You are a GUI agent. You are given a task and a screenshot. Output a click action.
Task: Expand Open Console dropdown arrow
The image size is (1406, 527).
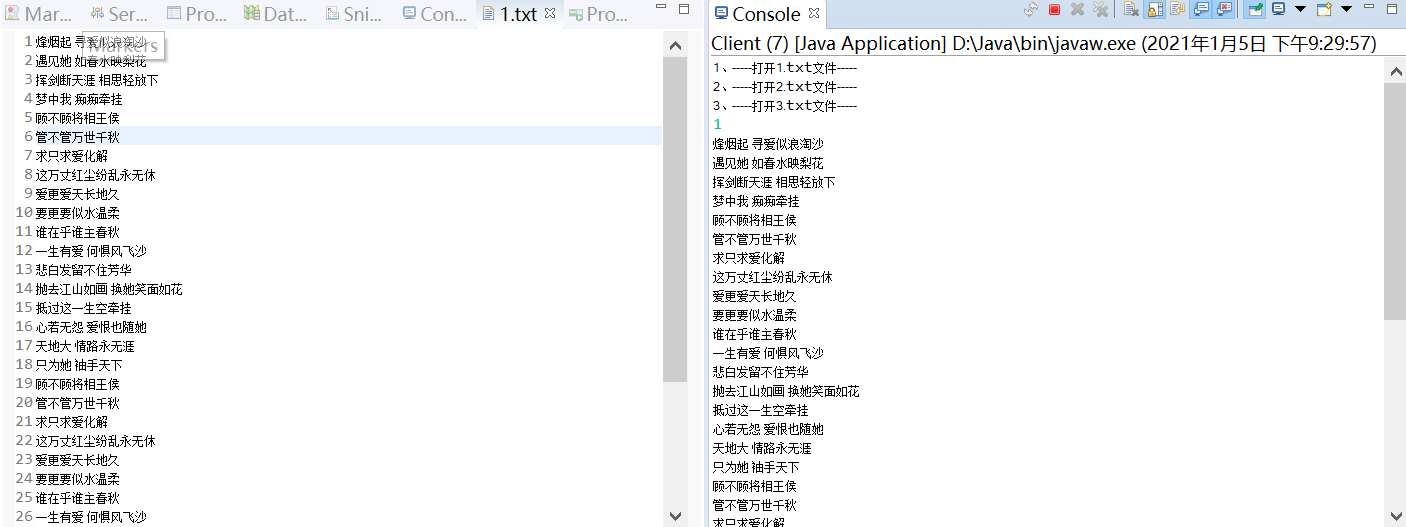click(x=1346, y=9)
